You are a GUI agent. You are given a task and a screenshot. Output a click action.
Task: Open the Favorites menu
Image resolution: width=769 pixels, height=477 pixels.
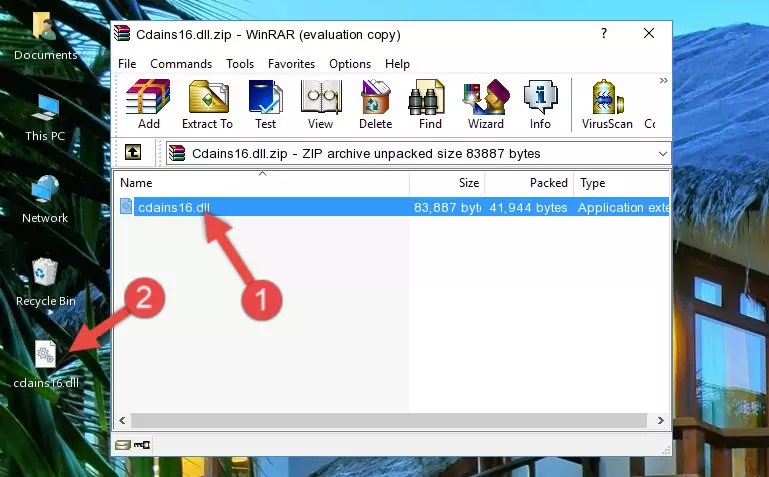(291, 64)
